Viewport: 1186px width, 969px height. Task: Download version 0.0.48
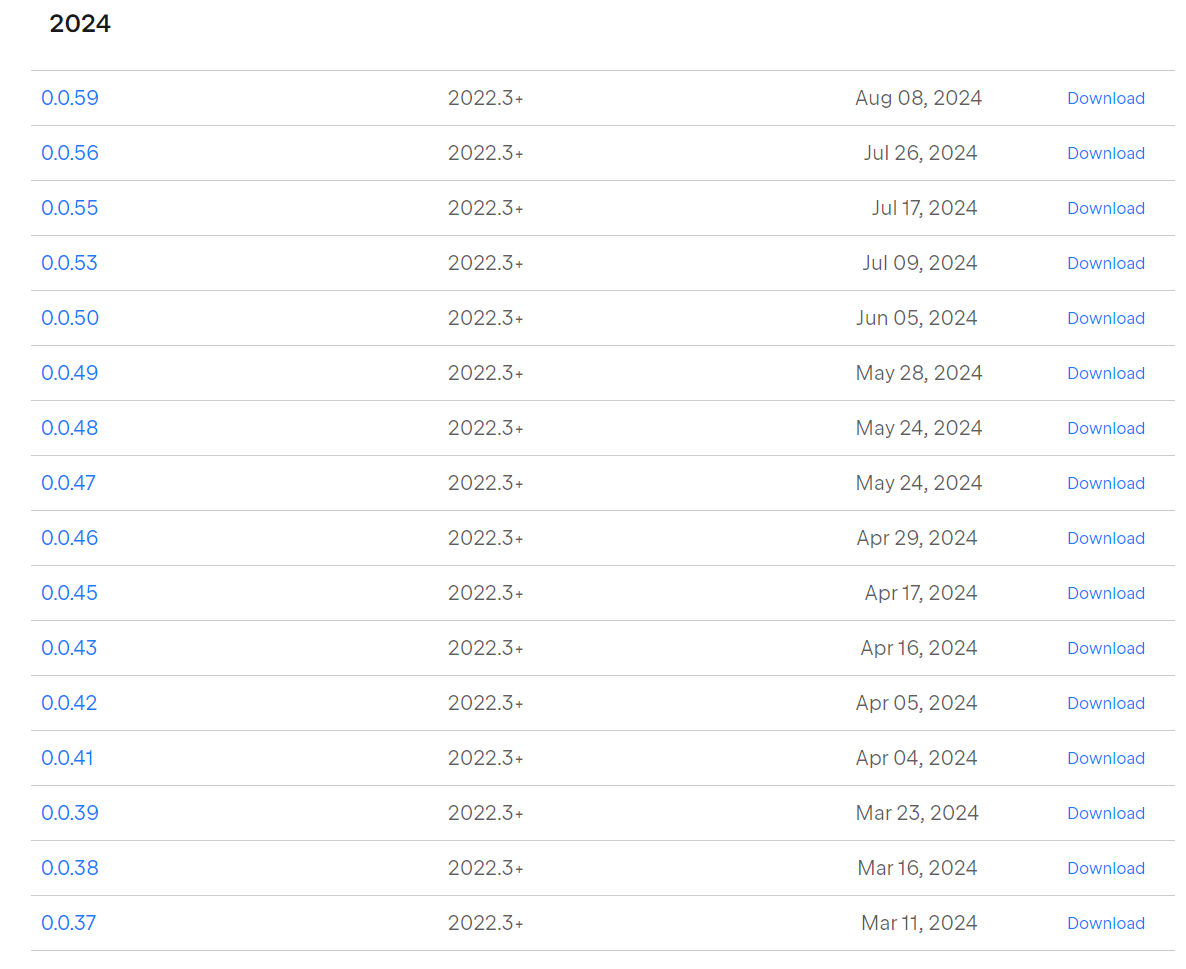click(1105, 428)
